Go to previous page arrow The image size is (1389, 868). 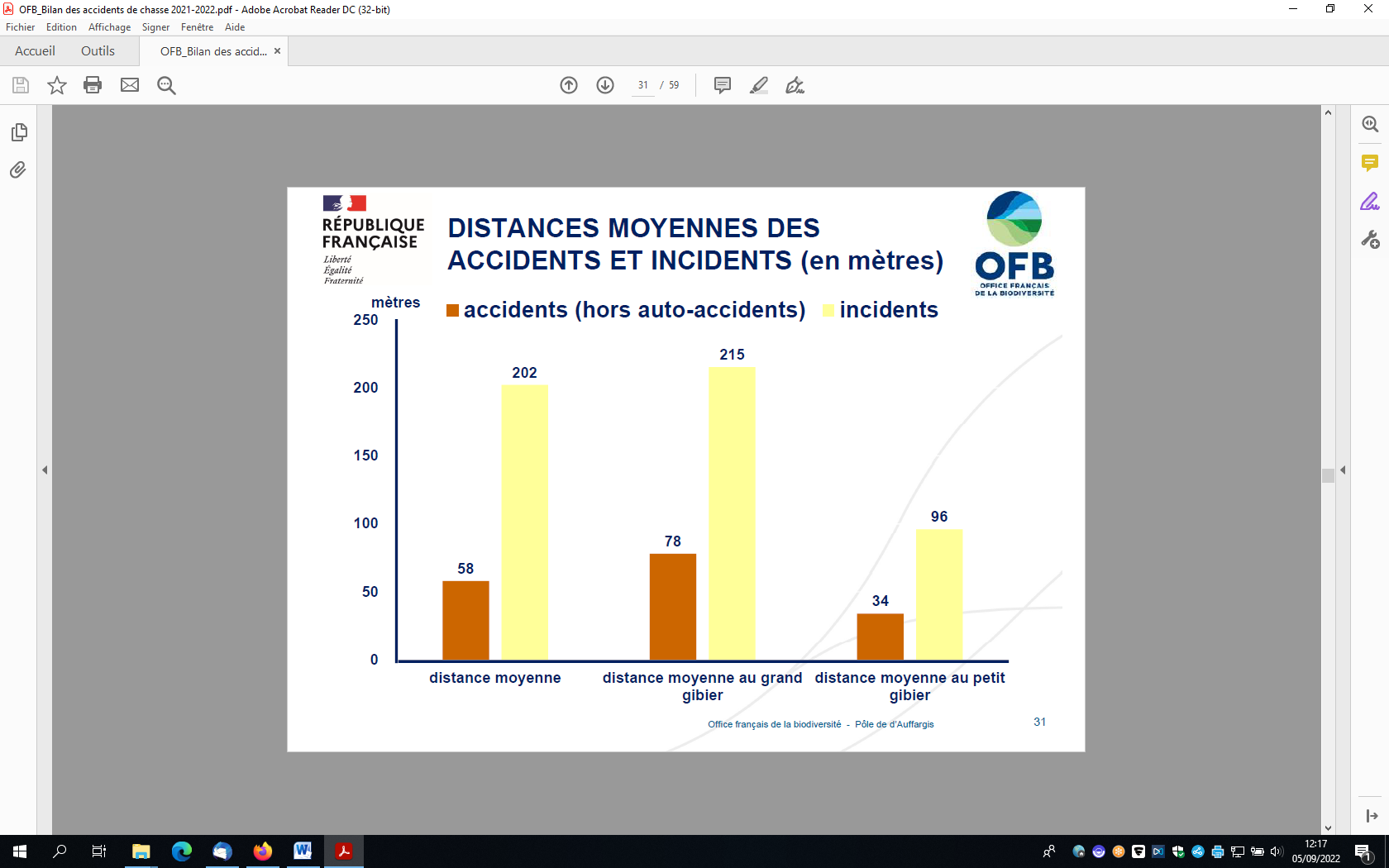(x=569, y=85)
